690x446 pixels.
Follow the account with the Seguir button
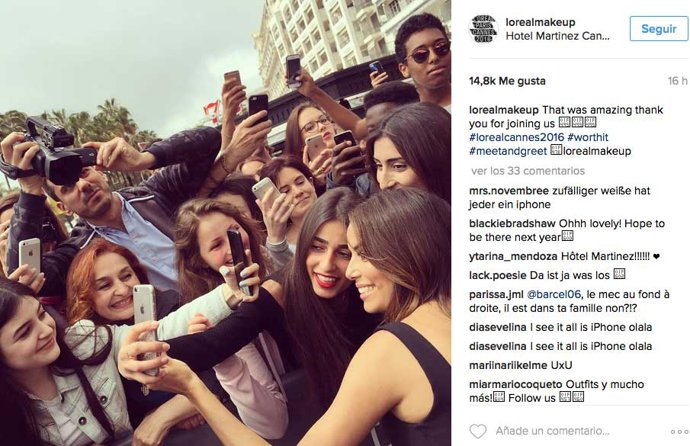pyautogui.click(x=659, y=29)
